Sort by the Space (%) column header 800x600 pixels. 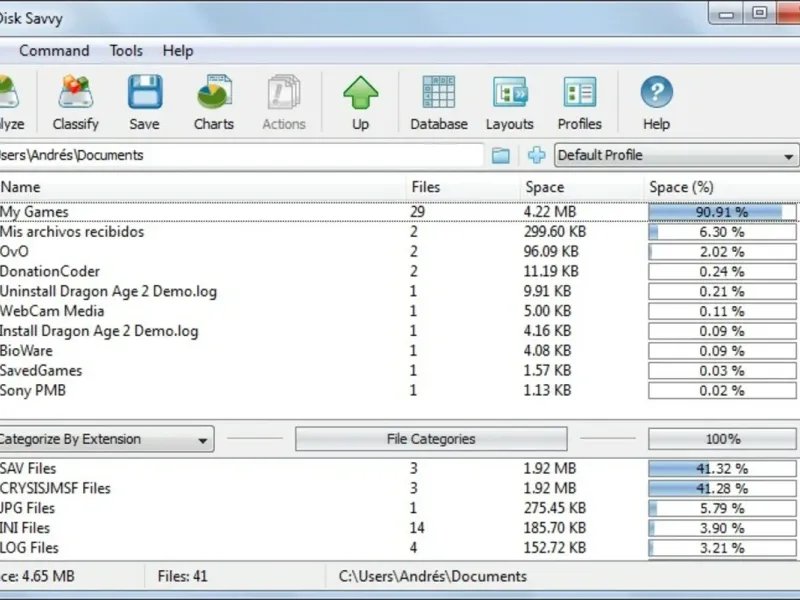pos(721,187)
